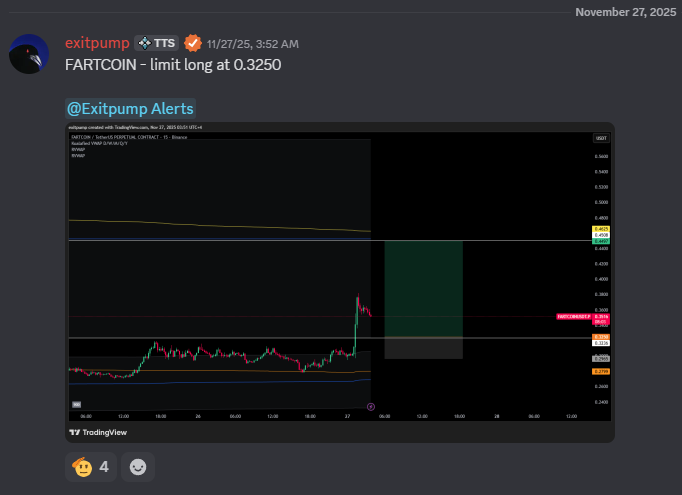Click the November 27, 2025 date divider label
682x495 pixels.
coord(625,12)
